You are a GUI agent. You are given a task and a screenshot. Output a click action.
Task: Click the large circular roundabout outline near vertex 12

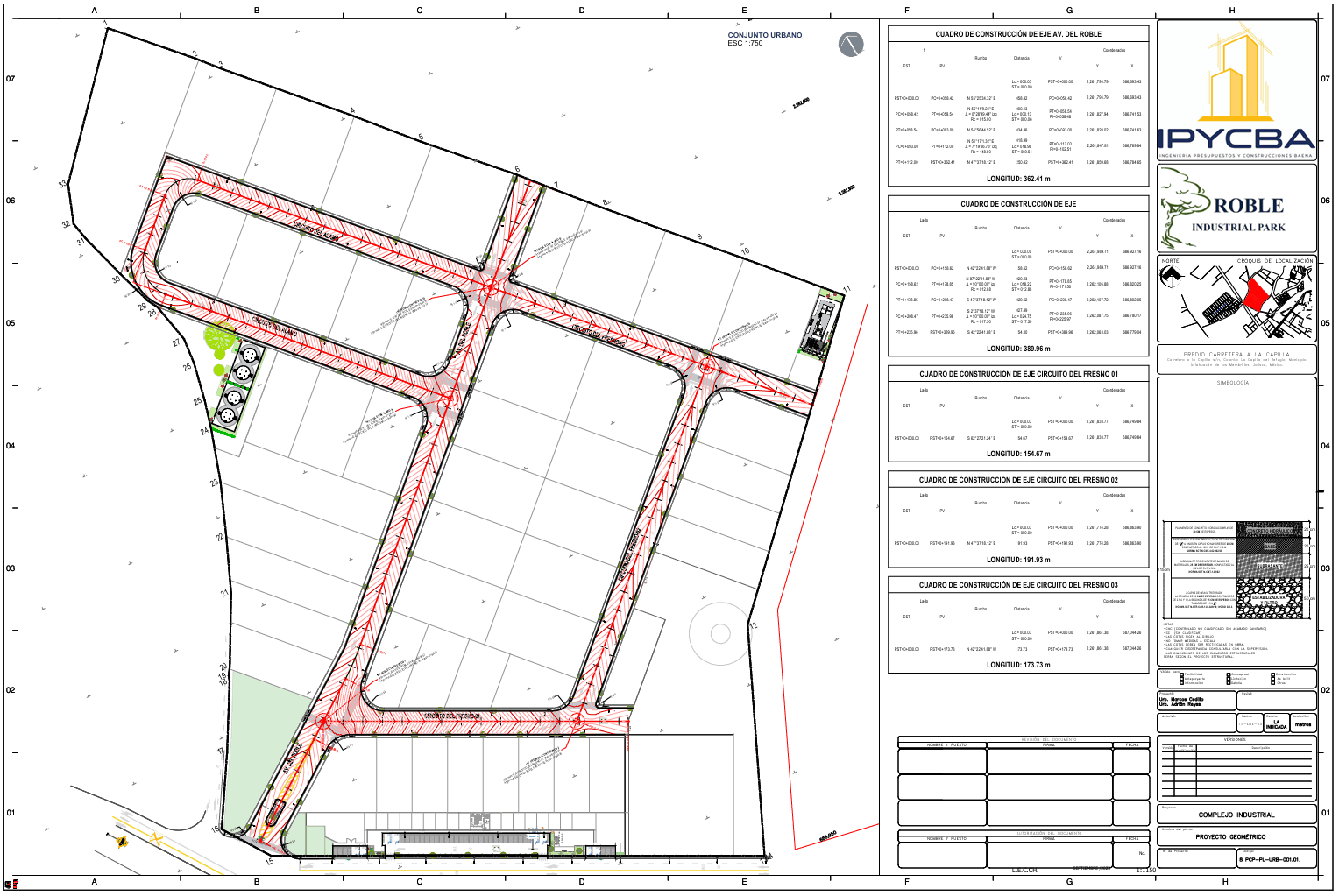click(x=720, y=633)
